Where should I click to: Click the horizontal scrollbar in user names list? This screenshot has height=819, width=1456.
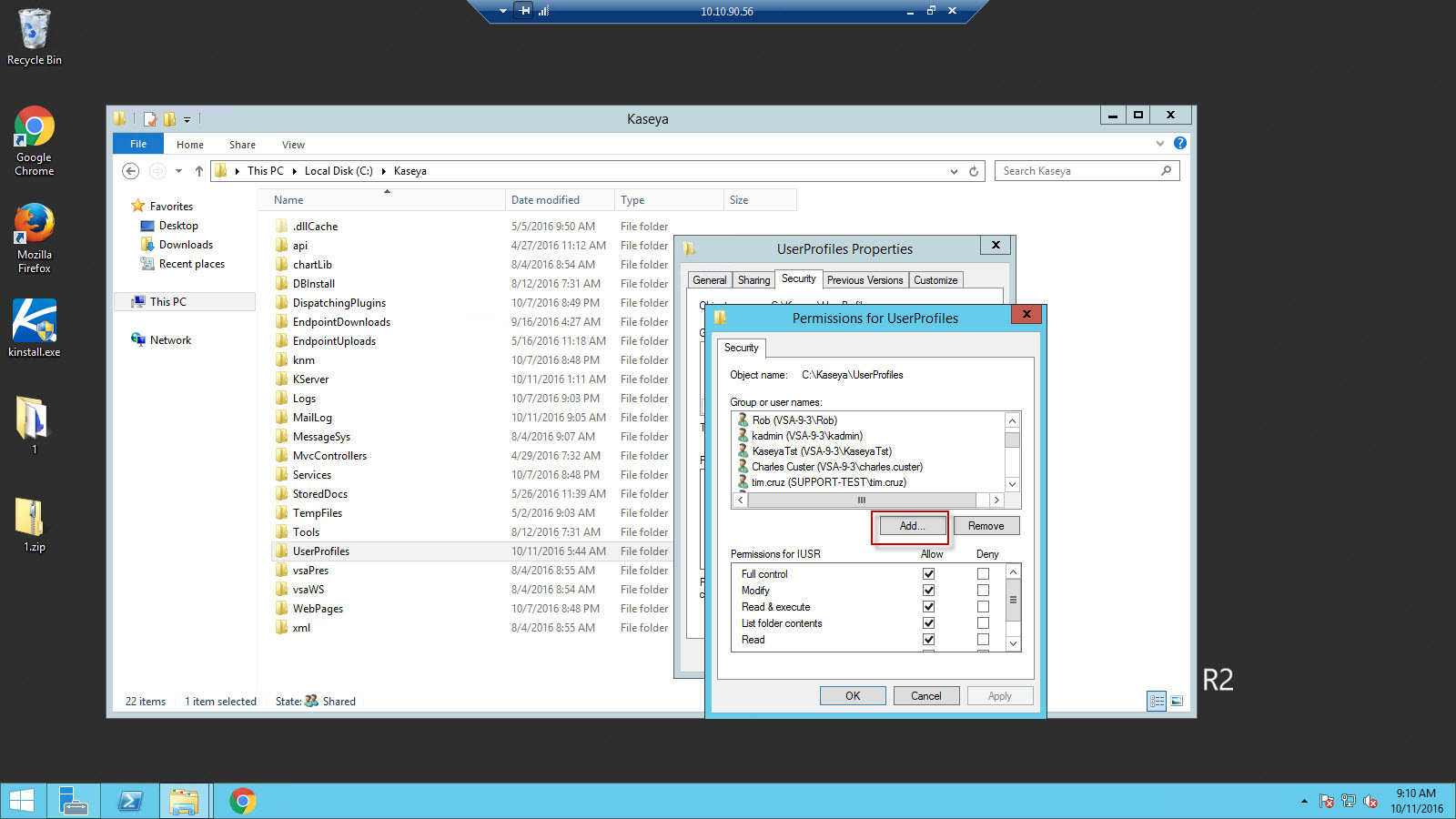(x=861, y=500)
